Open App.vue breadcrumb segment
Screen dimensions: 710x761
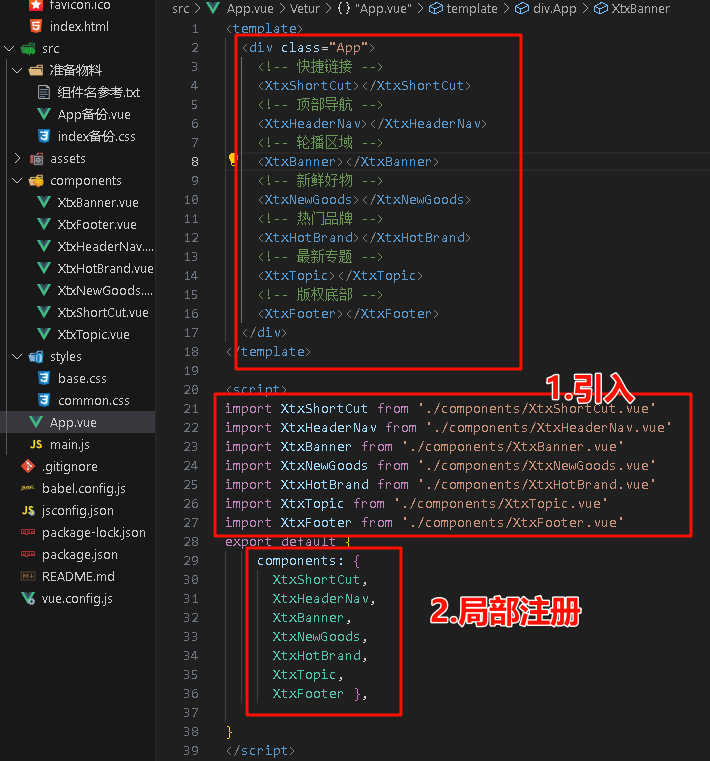[x=250, y=9]
